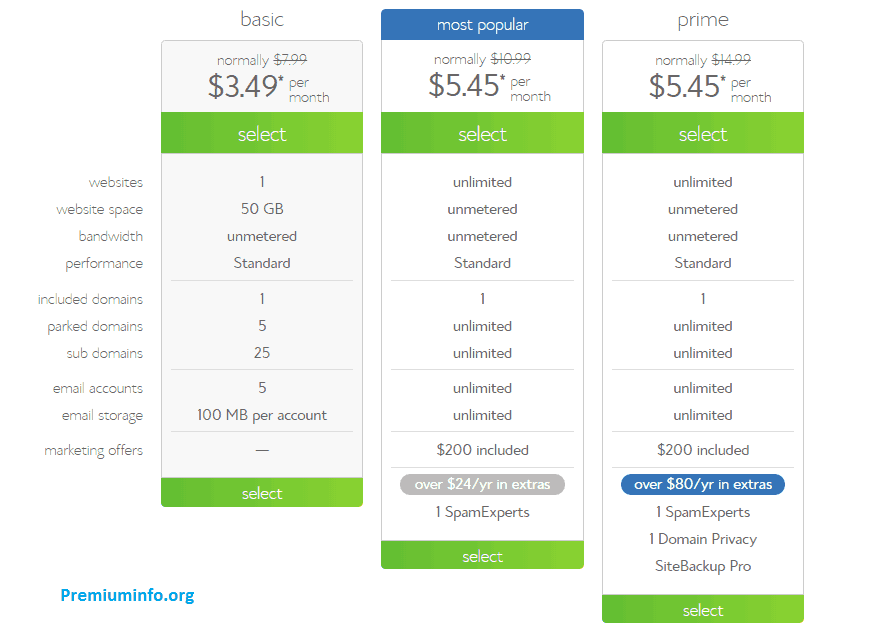Click the "over $24/yr in extras" badge
The width and height of the screenshot is (875, 635).
click(482, 484)
